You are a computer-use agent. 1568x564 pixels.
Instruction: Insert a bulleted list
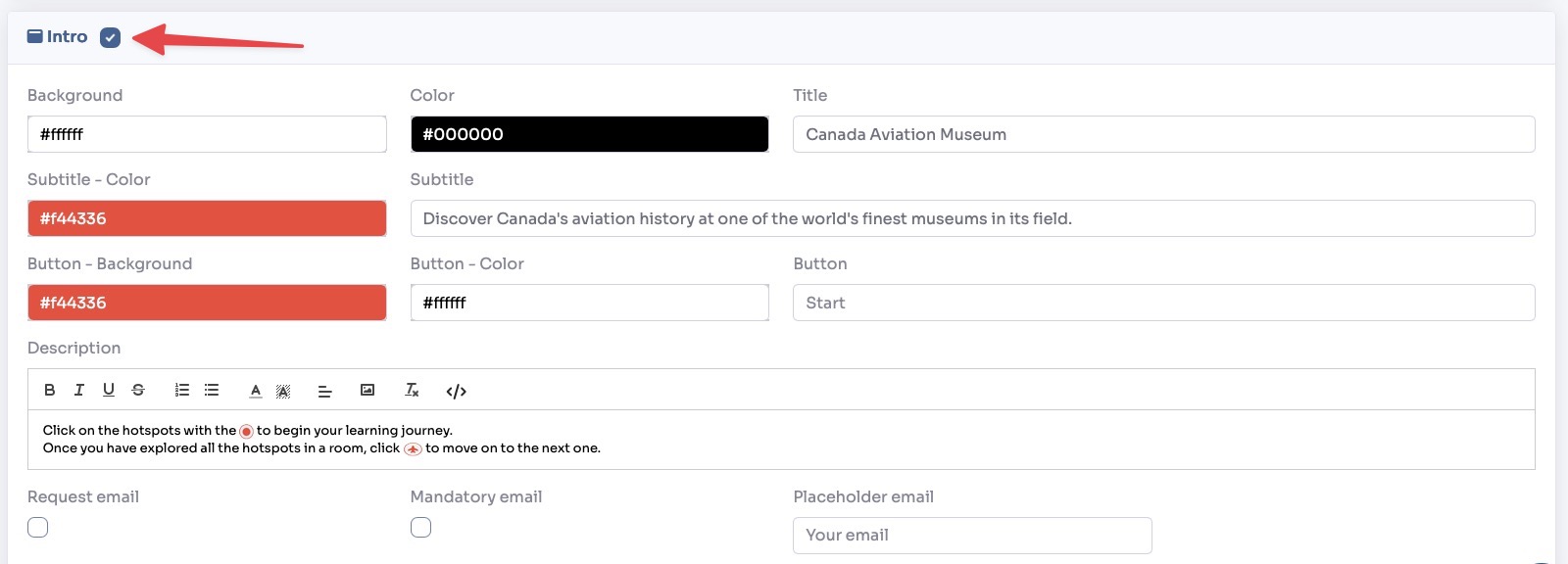tap(212, 390)
